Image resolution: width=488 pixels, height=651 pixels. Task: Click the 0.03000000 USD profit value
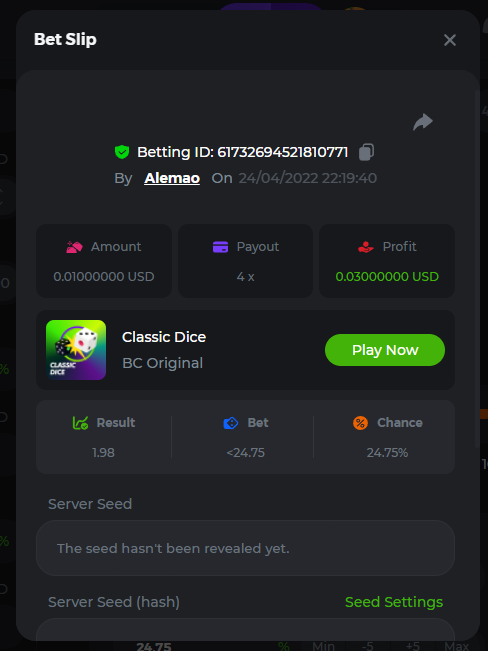pyautogui.click(x=387, y=277)
